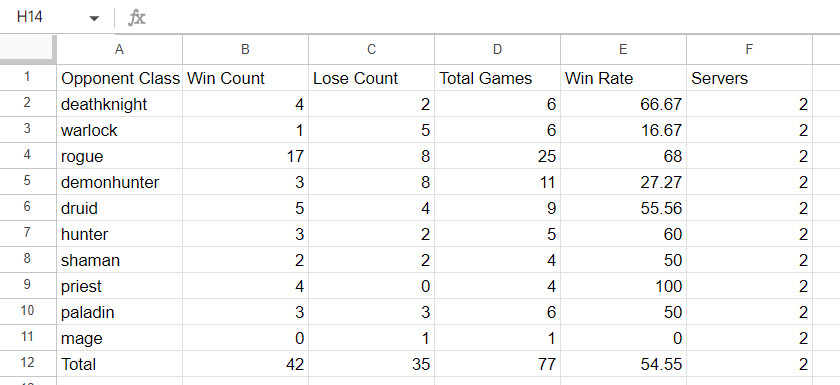The image size is (840, 385).
Task: Select the Opponent Class header cell
Action: point(119,78)
